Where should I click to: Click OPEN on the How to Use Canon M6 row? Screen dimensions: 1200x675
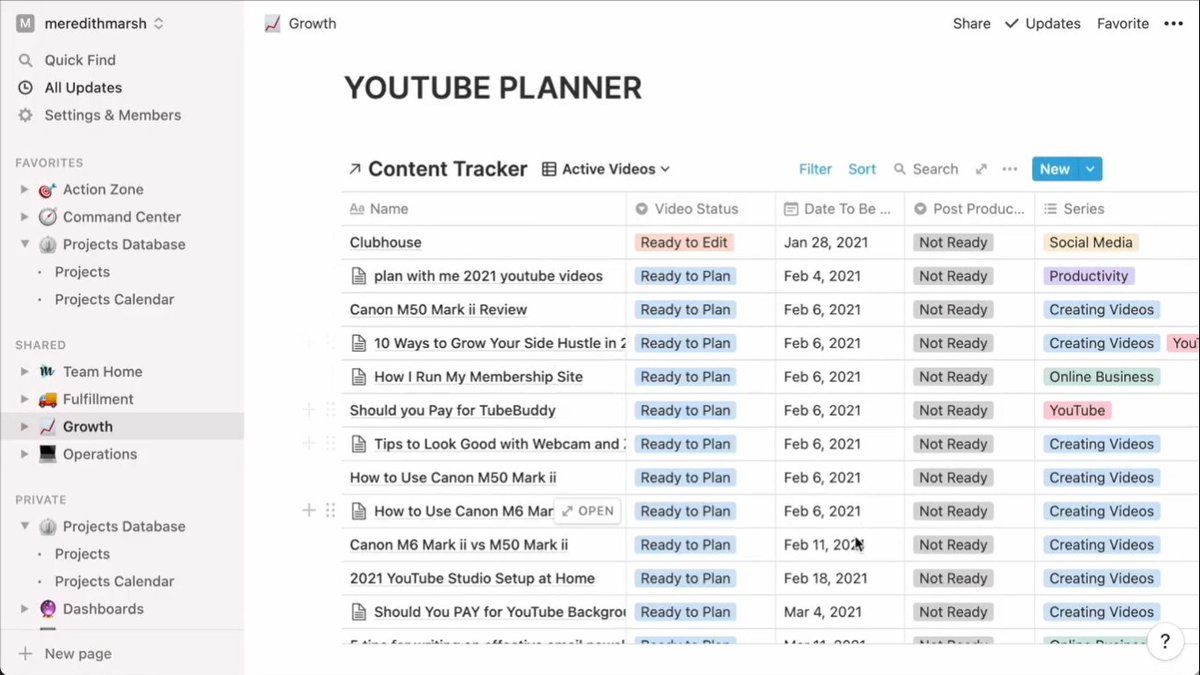pyautogui.click(x=587, y=510)
